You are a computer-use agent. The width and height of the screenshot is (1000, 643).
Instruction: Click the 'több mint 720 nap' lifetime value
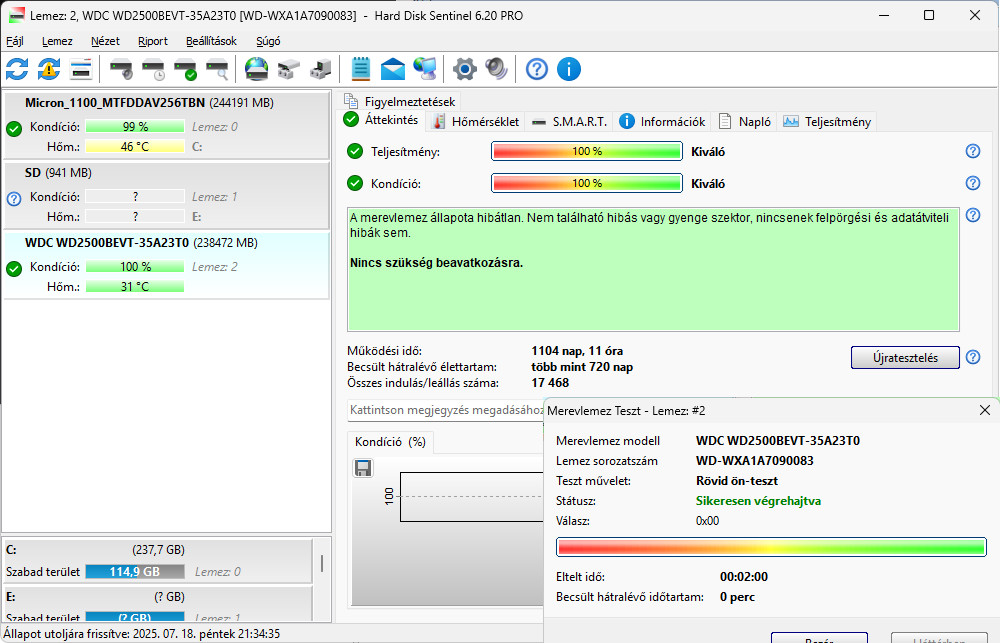click(x=582, y=367)
